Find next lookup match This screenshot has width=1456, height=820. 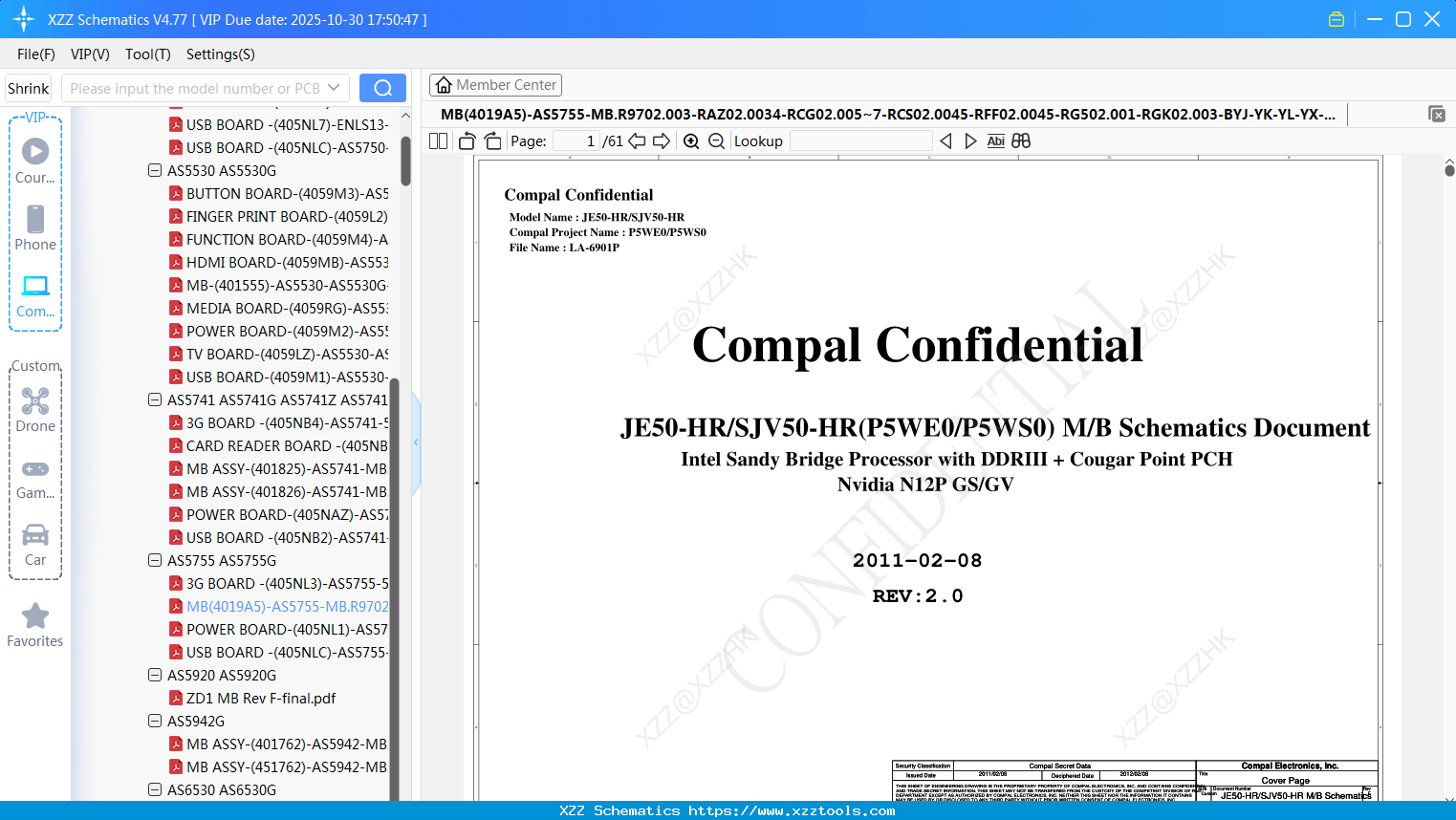(970, 140)
